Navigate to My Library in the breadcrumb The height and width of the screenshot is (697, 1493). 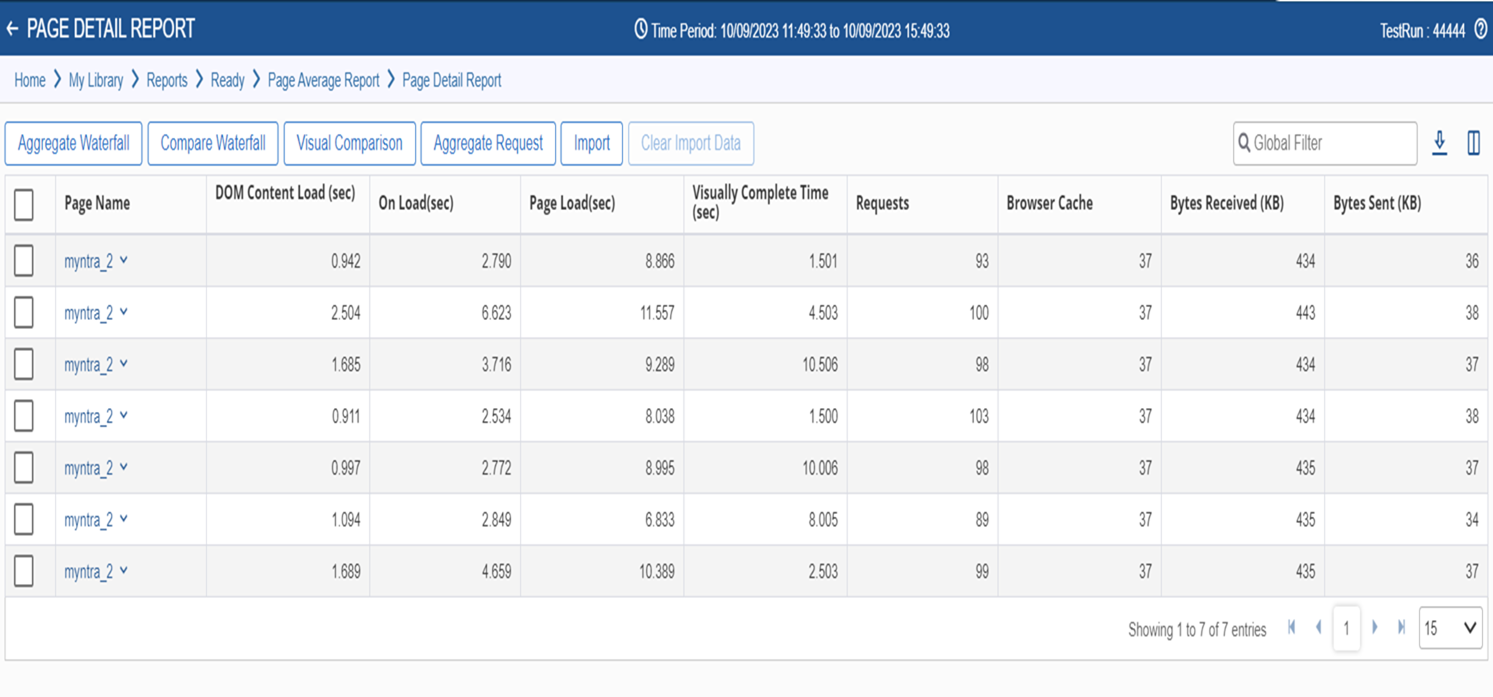pyautogui.click(x=96, y=80)
